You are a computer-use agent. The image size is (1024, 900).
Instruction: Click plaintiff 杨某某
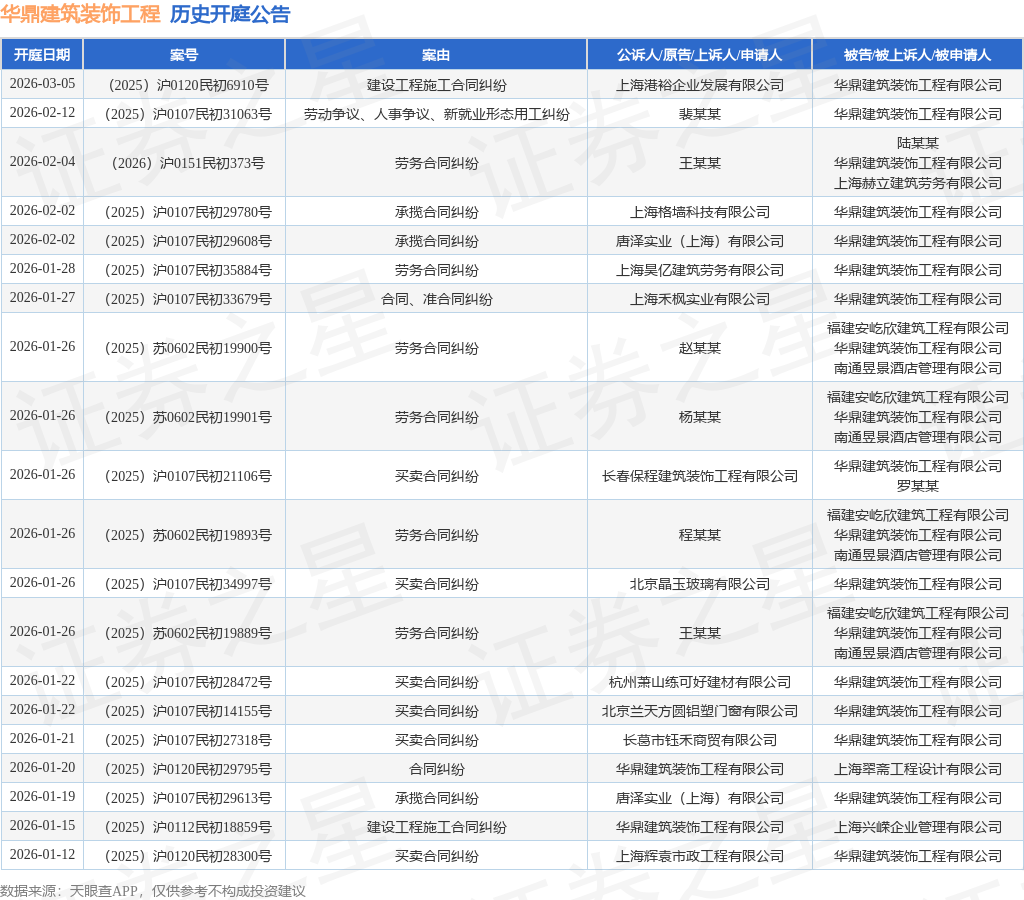(x=699, y=417)
